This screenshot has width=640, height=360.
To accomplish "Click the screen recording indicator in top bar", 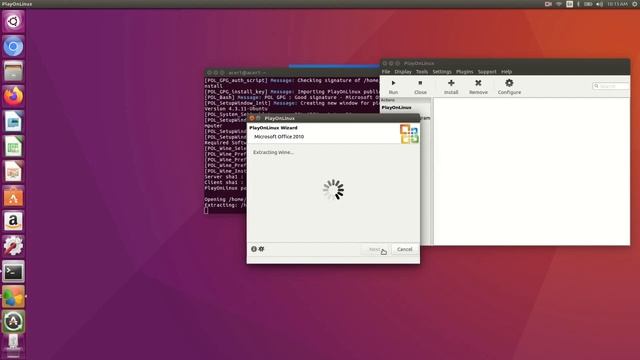I will click(x=548, y=4).
